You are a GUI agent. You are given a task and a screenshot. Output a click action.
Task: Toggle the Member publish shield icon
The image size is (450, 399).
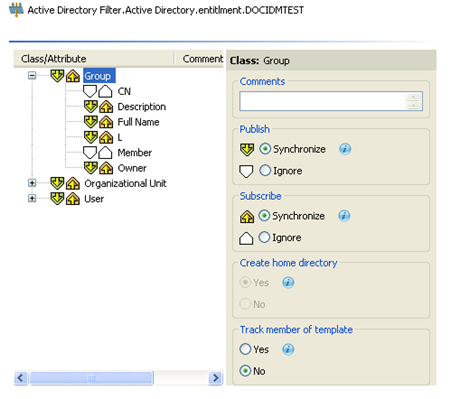click(x=90, y=153)
